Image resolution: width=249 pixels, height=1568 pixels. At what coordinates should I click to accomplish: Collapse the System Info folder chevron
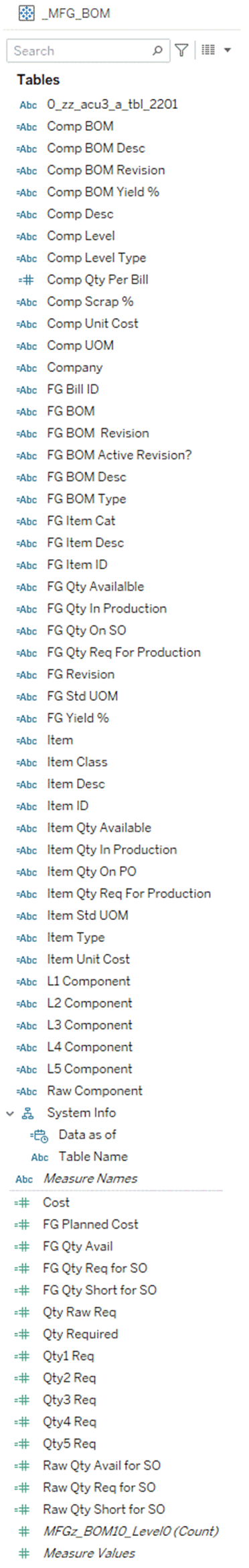click(x=9, y=1113)
